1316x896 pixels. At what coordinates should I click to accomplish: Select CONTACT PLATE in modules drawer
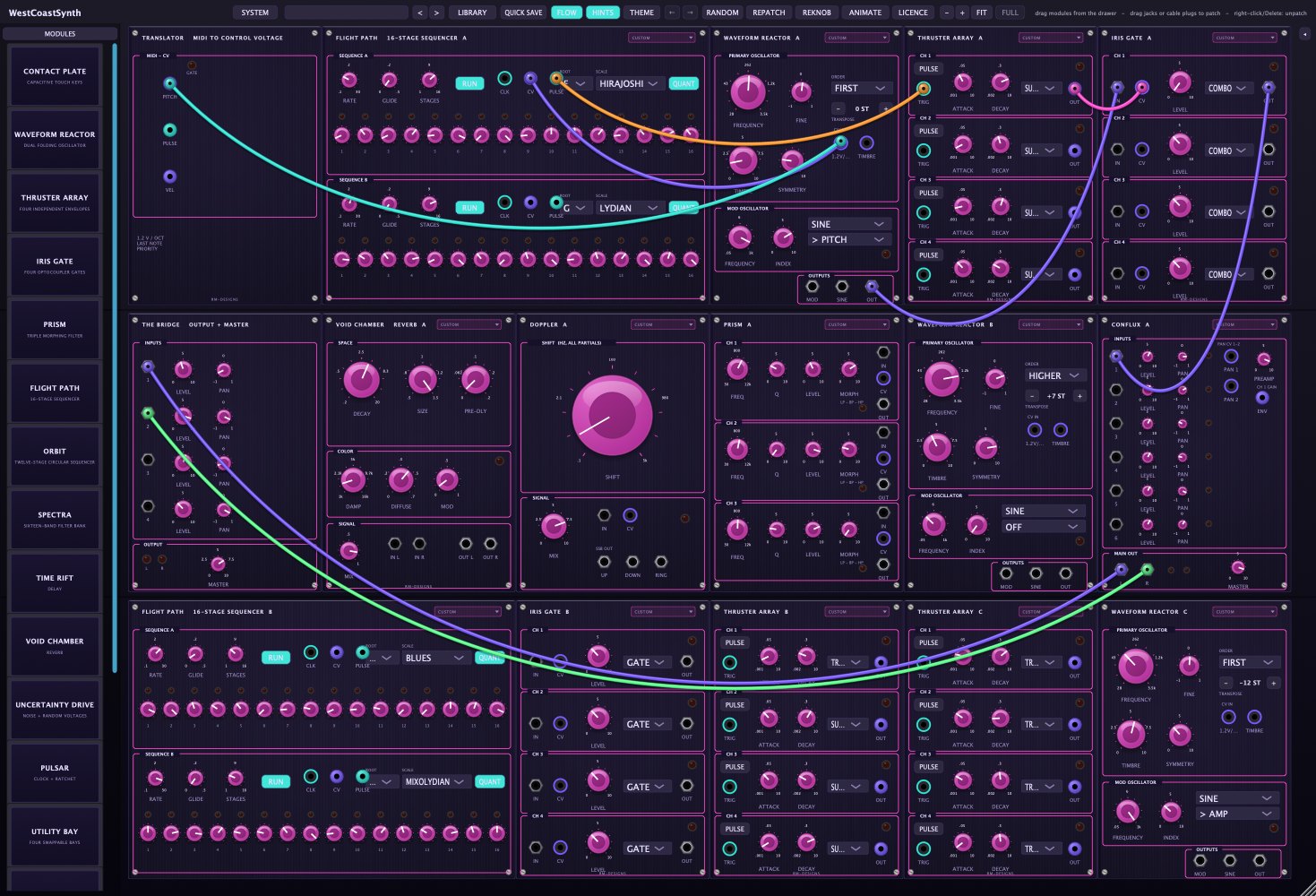55,76
